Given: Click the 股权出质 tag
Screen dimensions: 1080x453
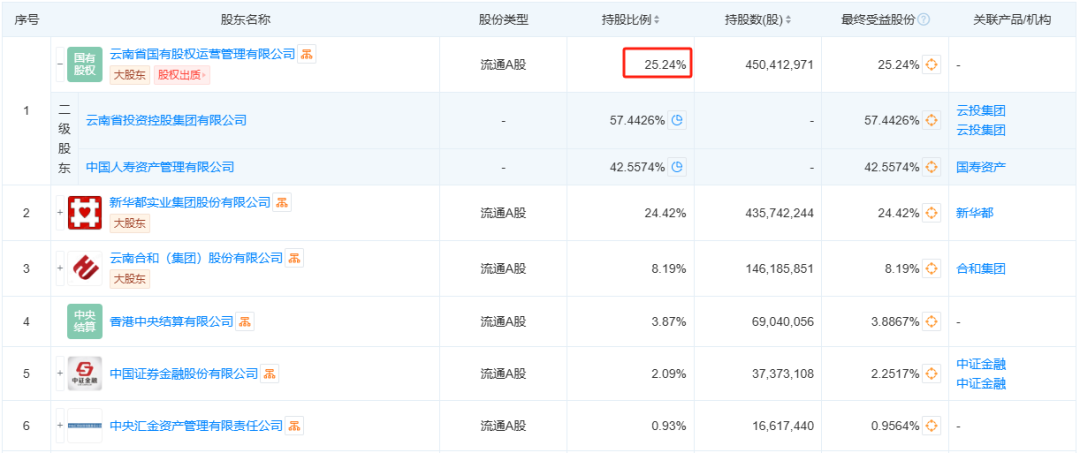Looking at the screenshot, I should (x=182, y=75).
